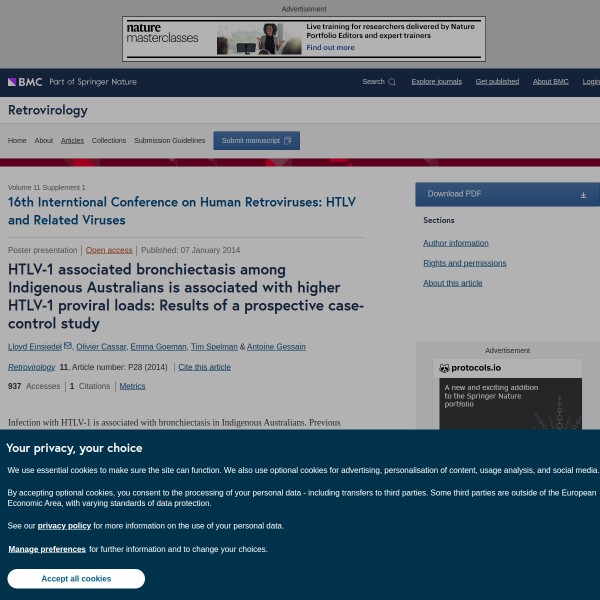Open author Olivier Cassar's link
The width and height of the screenshot is (600, 600).
pyautogui.click(x=101, y=347)
